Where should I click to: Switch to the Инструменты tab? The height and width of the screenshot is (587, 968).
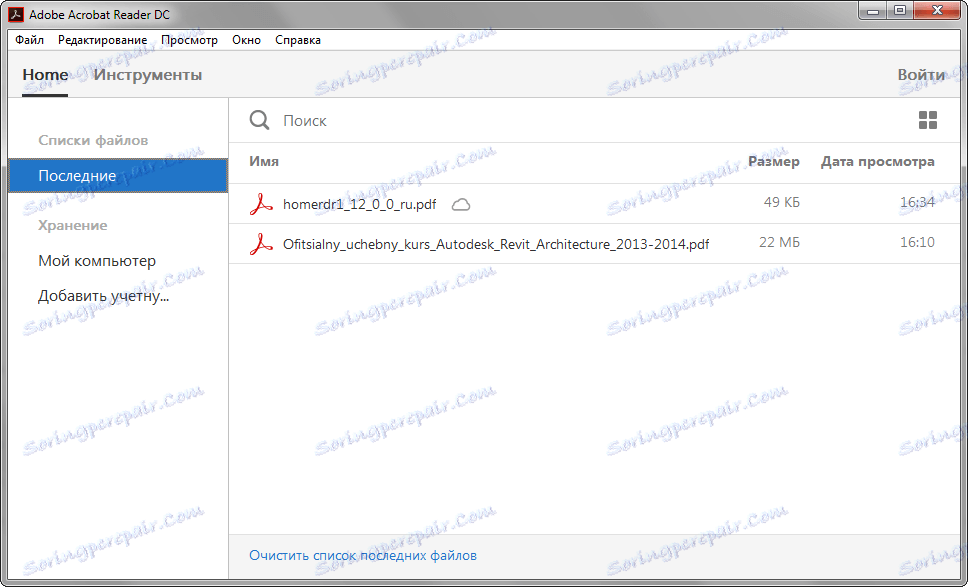point(148,75)
